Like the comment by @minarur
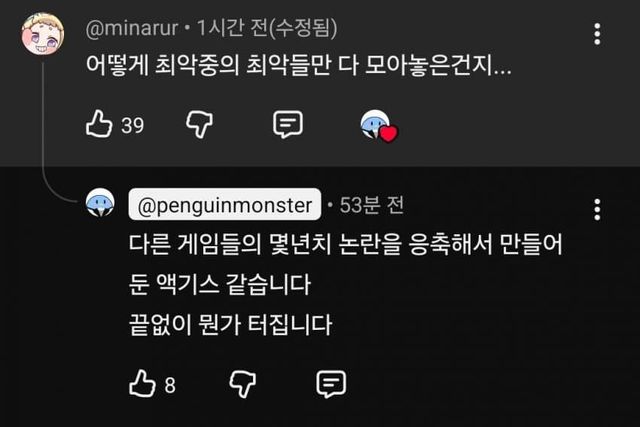This screenshot has width=640, height=427. click(99, 123)
